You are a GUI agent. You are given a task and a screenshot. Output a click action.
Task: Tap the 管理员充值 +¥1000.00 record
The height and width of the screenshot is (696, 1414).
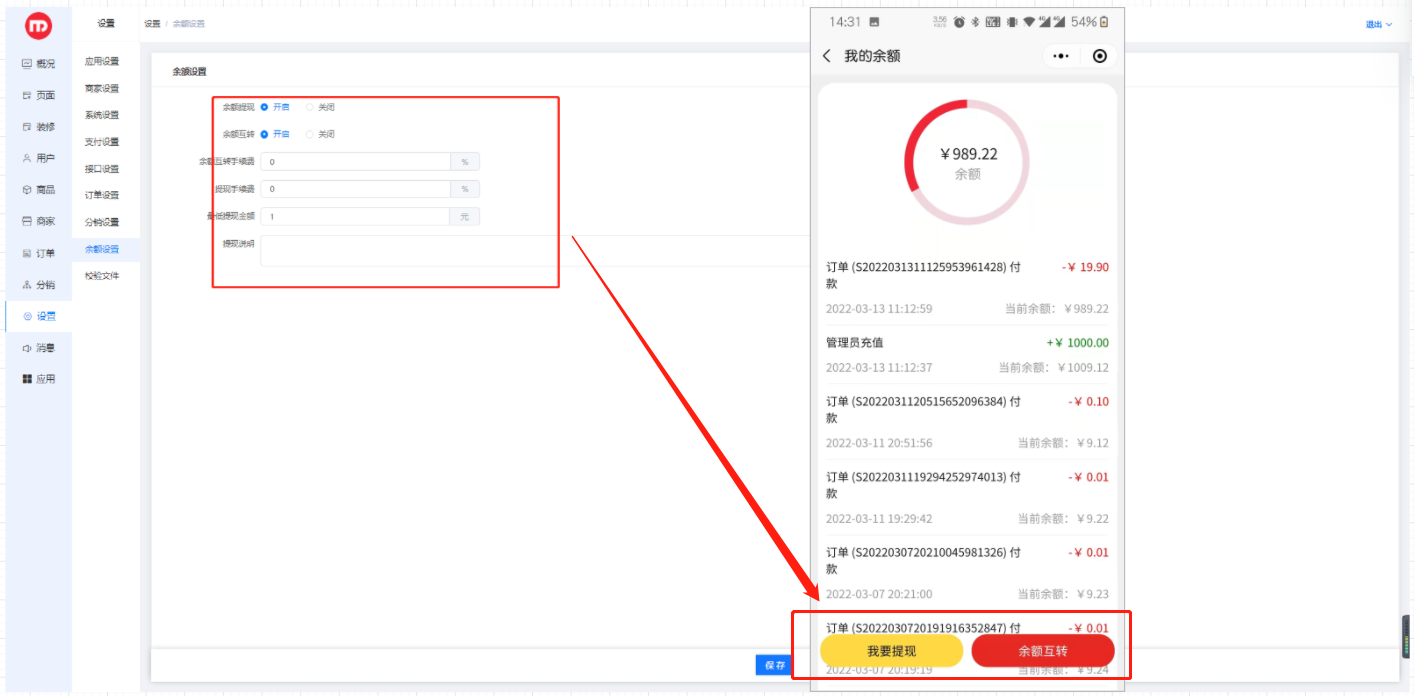tap(967, 355)
